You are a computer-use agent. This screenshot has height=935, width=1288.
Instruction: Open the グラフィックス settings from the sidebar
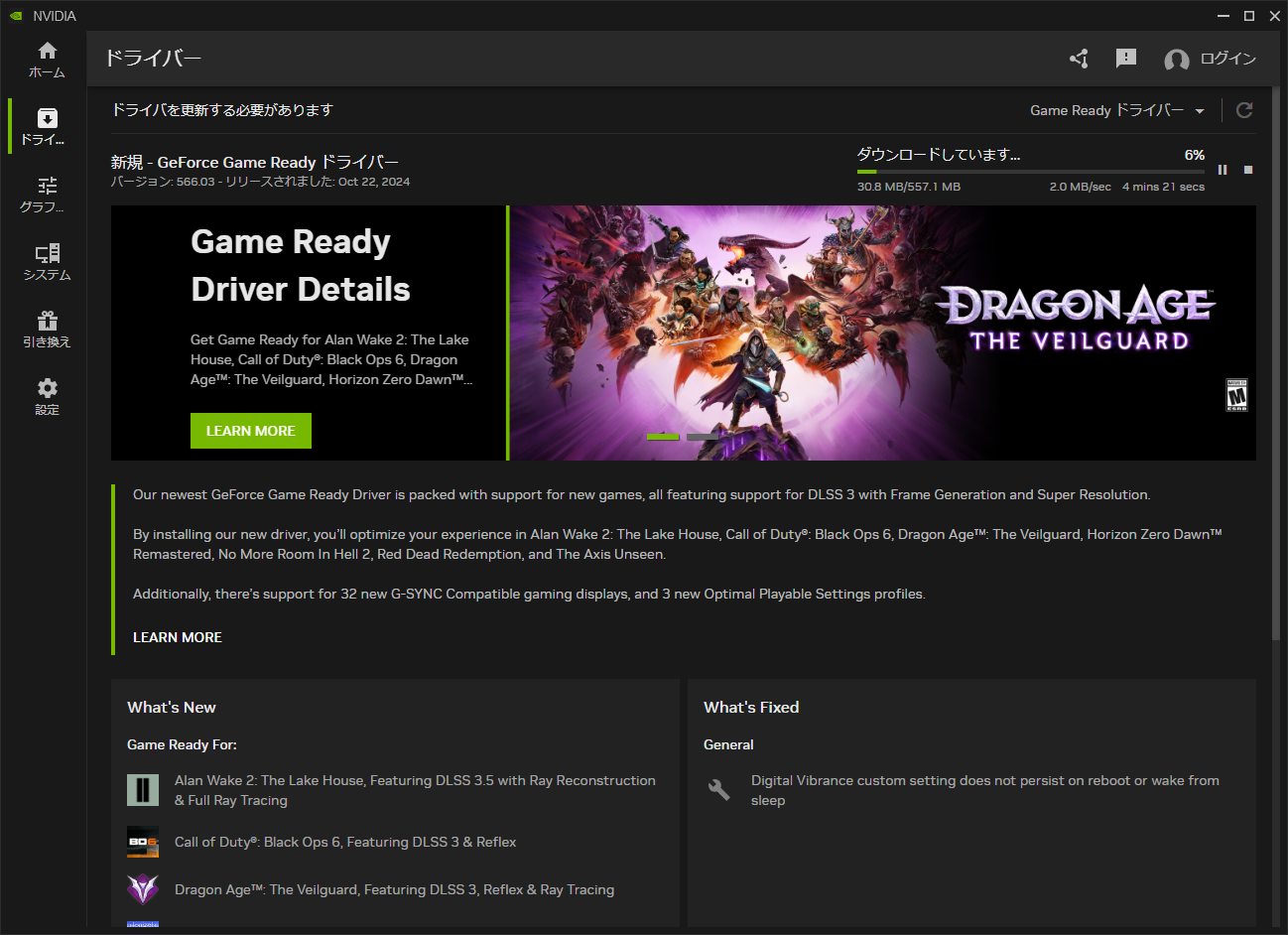coord(46,194)
